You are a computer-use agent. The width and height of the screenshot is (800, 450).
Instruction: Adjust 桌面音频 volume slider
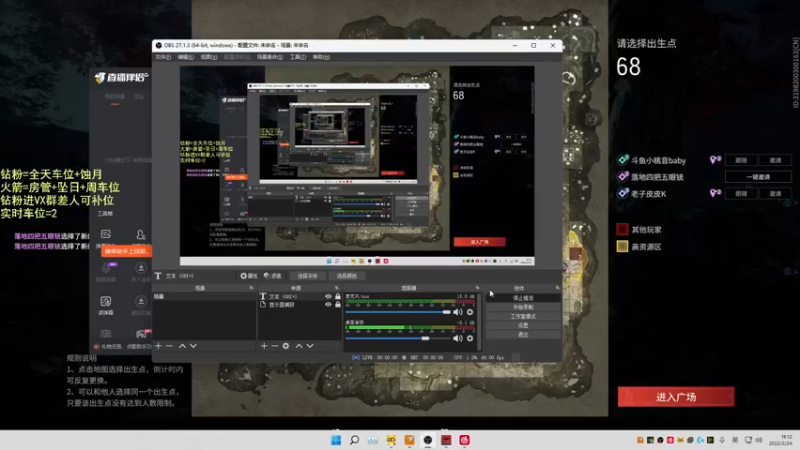click(x=398, y=338)
